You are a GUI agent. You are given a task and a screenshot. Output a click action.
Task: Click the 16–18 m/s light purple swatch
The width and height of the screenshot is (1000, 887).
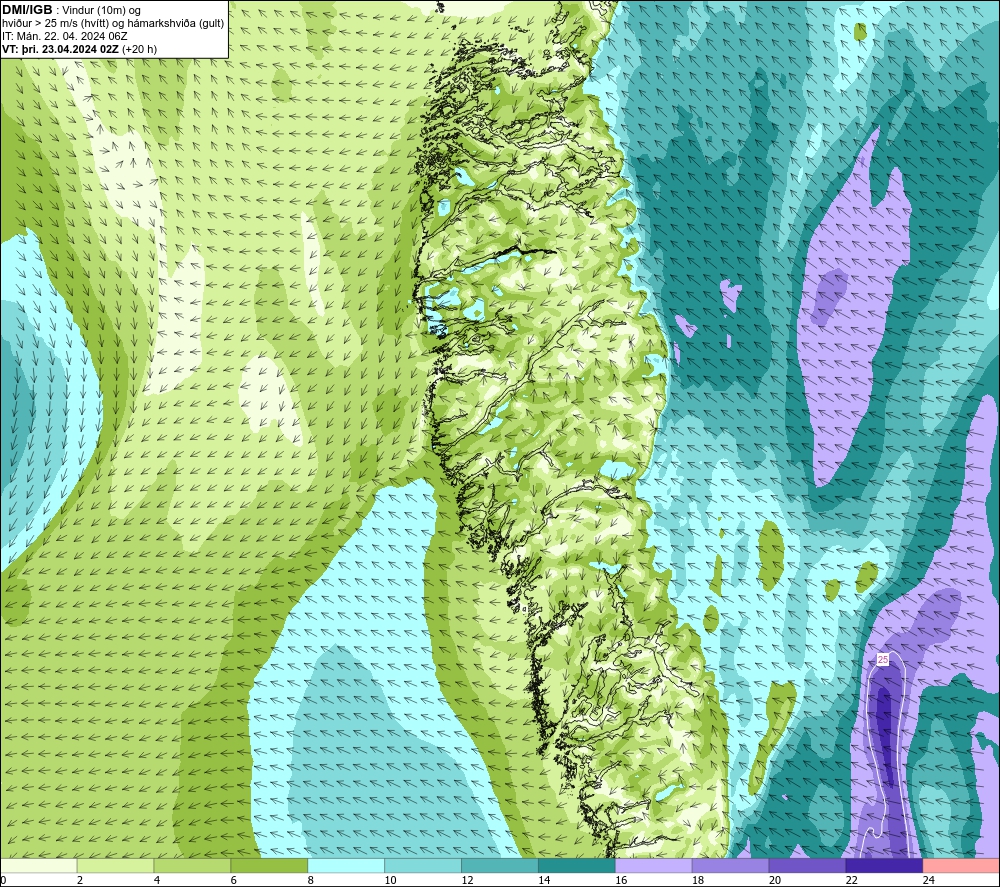654,865
